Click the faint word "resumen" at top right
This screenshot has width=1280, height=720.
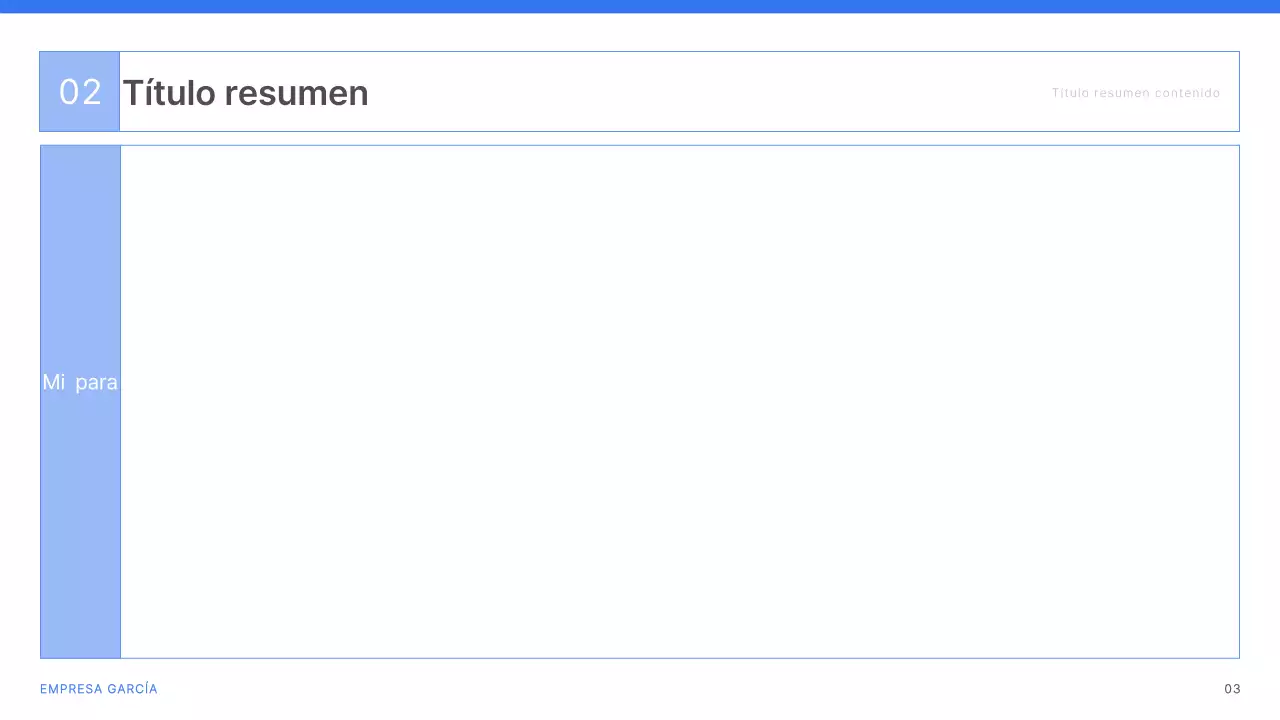pyautogui.click(x=1122, y=93)
